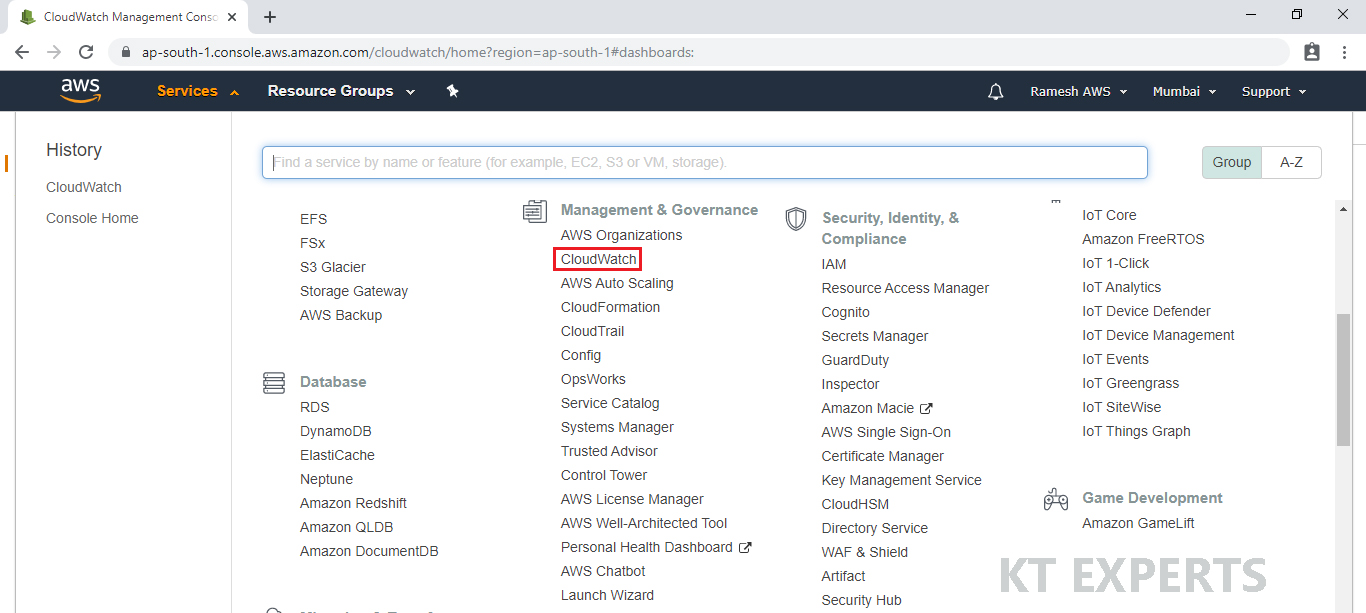
Task: Open Amazon DocumentDB service
Action: tap(369, 551)
